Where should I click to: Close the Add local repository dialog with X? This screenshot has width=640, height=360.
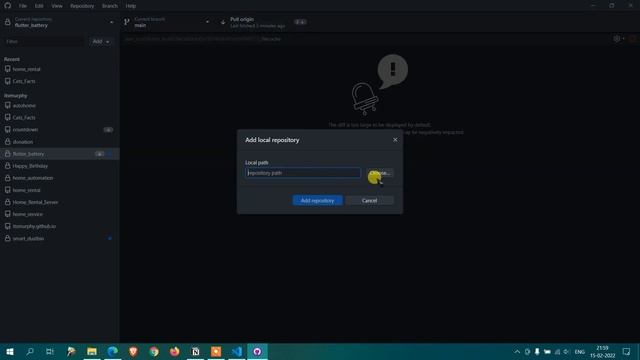click(x=395, y=140)
